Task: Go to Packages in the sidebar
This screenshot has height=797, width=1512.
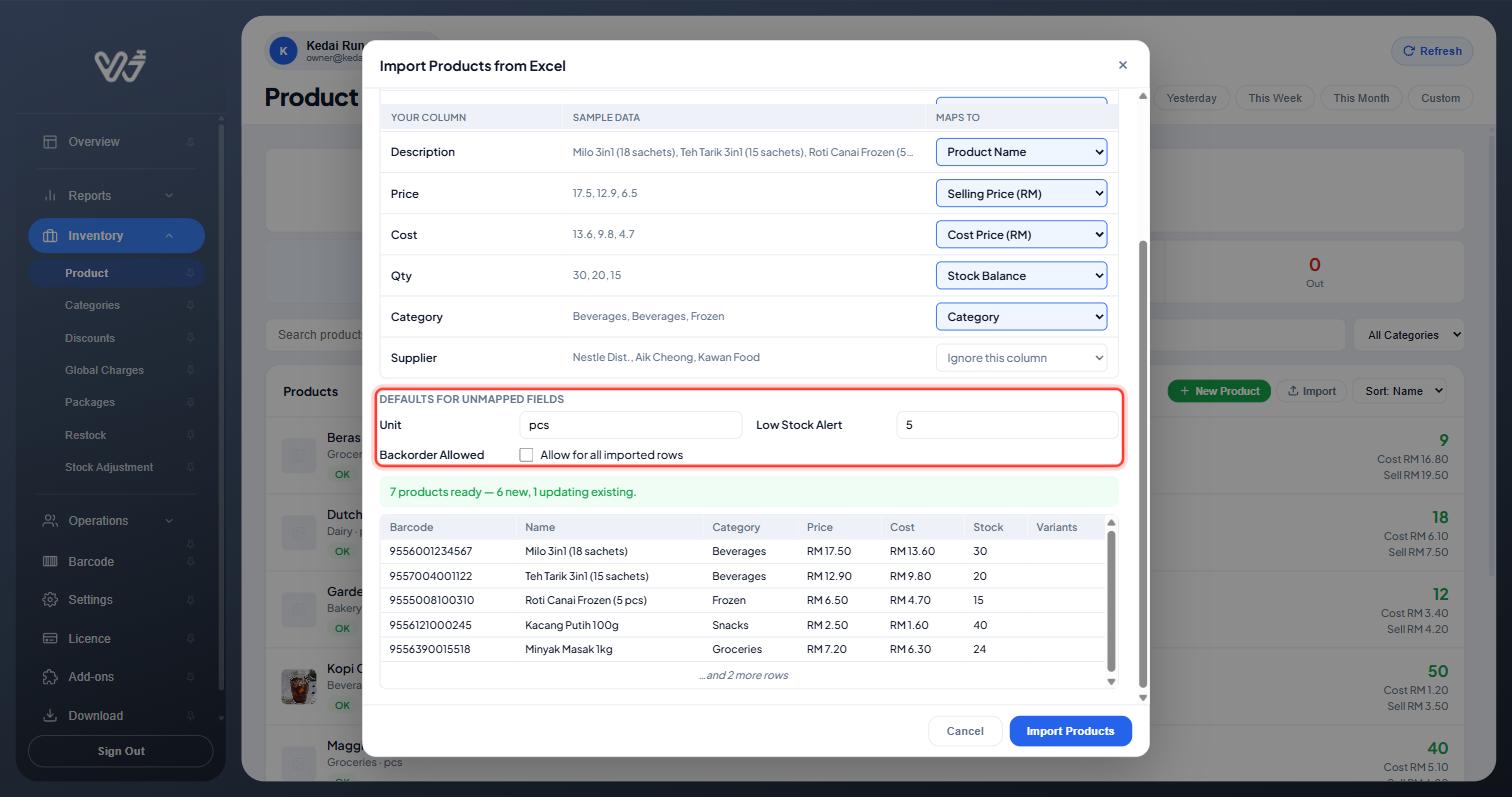Action: pos(90,402)
